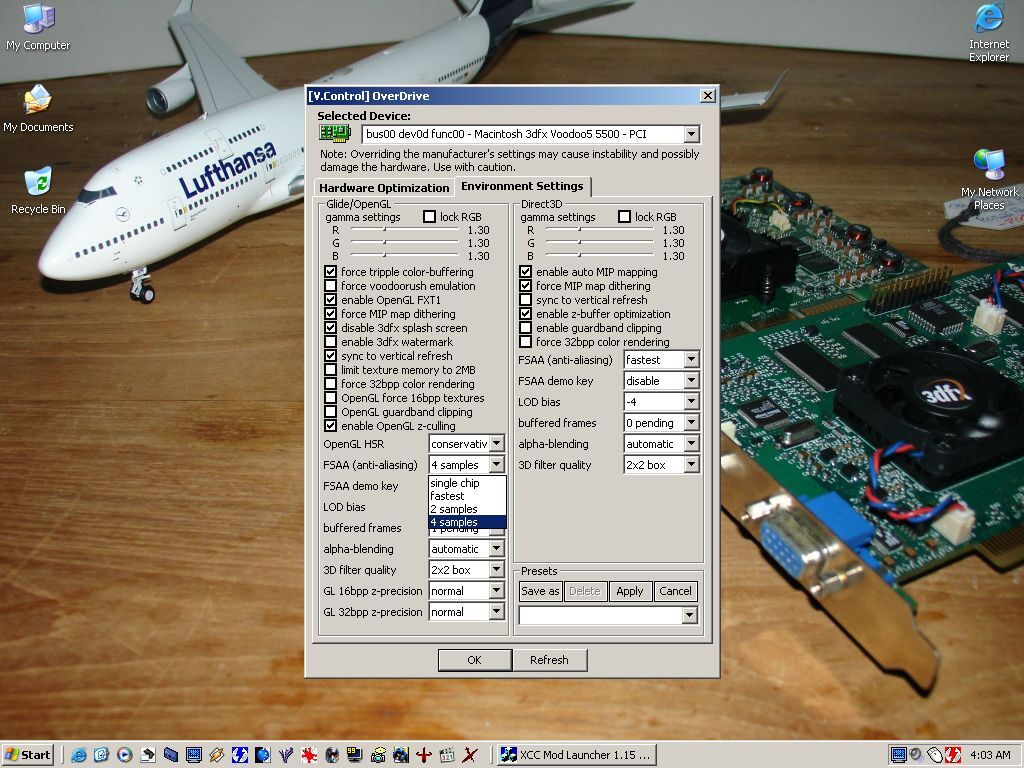Open the OpenGL HSR dropdown
The width and height of the screenshot is (1024, 768).
click(x=497, y=443)
